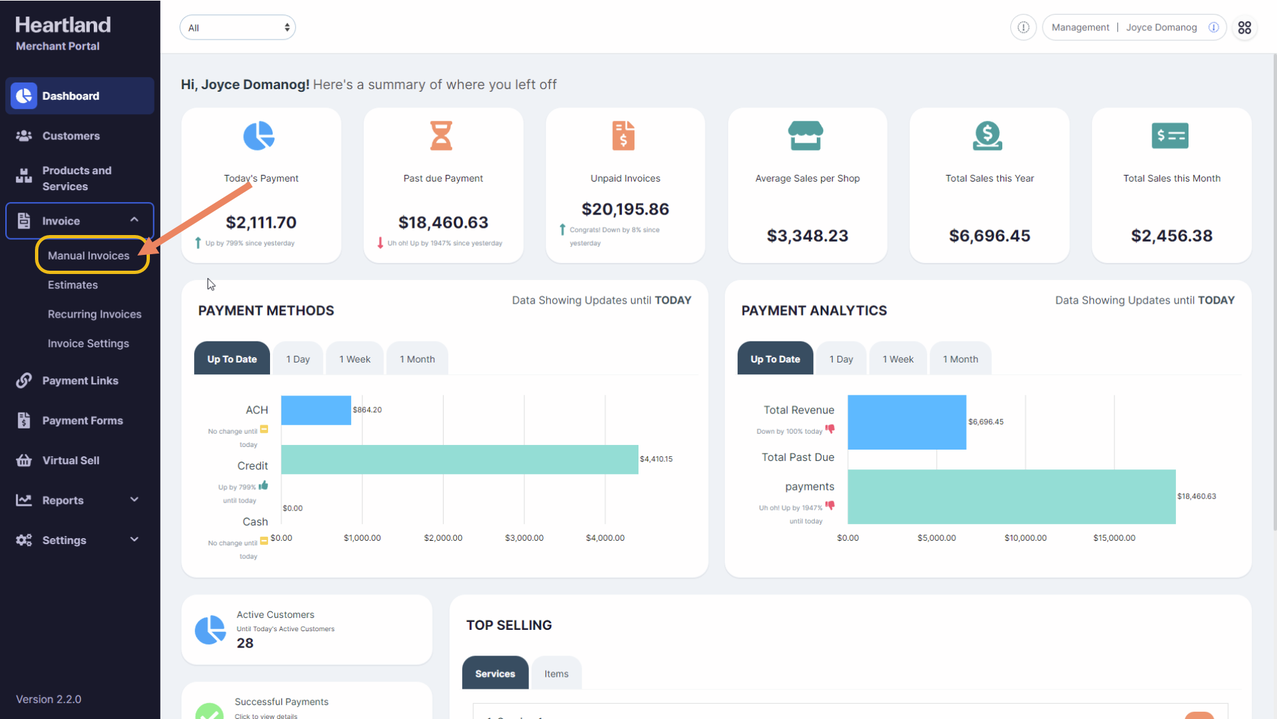Screen dimensions: 1277x719
Task: Open the All location dropdown
Action: point(238,28)
